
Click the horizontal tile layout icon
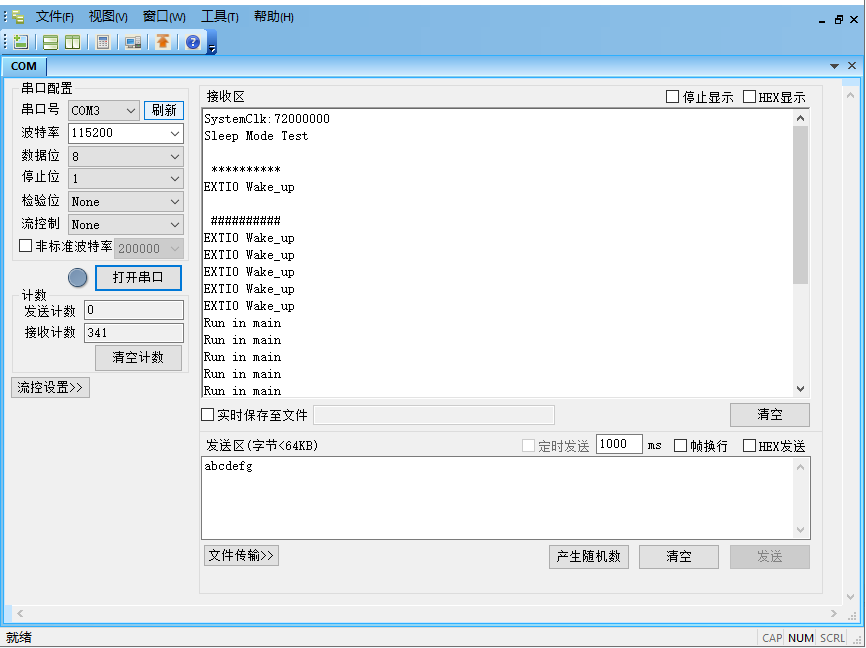tap(50, 42)
